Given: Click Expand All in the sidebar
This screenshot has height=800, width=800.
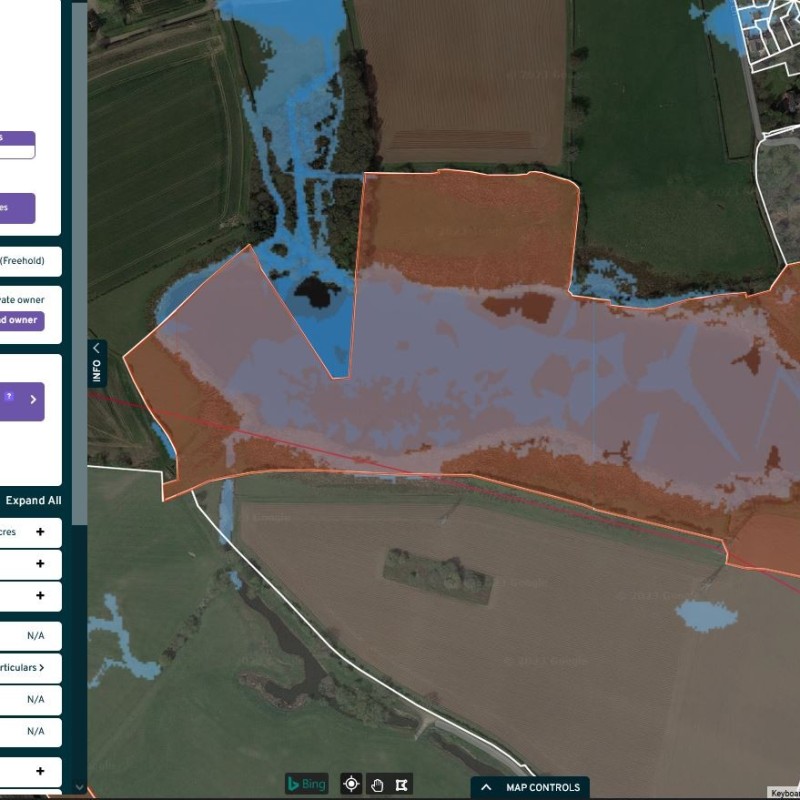Looking at the screenshot, I should [x=33, y=501].
